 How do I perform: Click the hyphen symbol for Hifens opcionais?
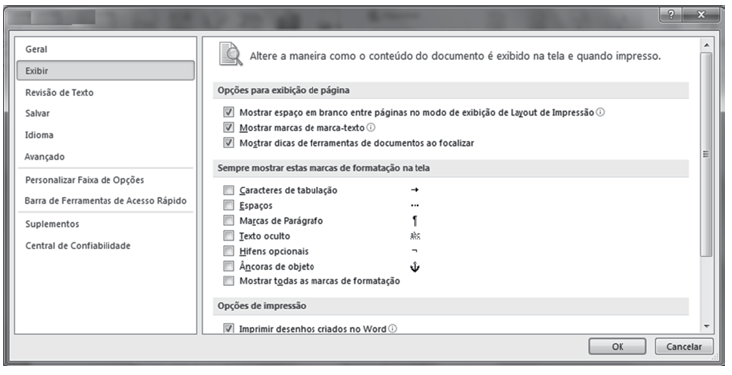(x=415, y=251)
